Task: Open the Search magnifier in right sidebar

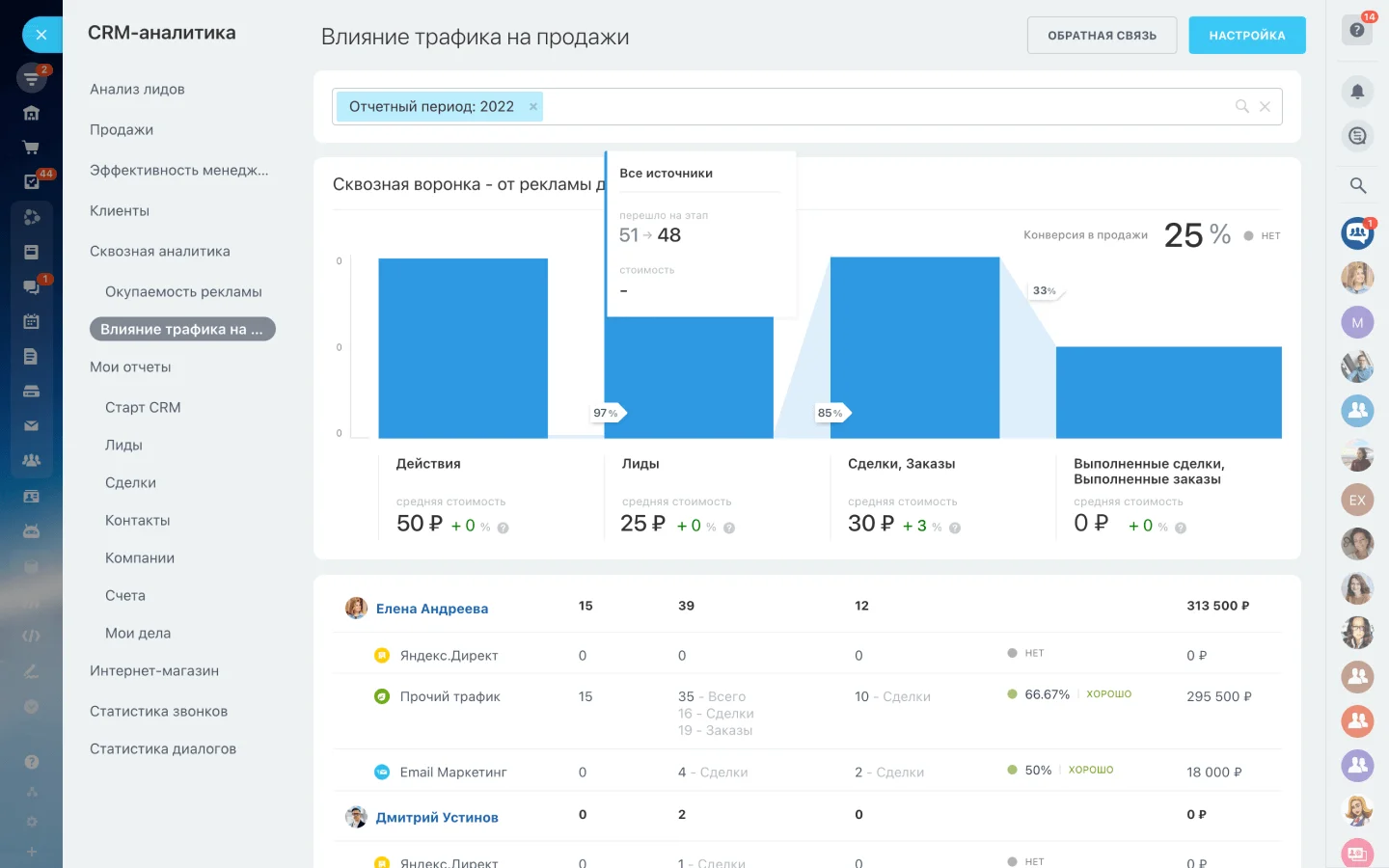Action: pos(1357,185)
